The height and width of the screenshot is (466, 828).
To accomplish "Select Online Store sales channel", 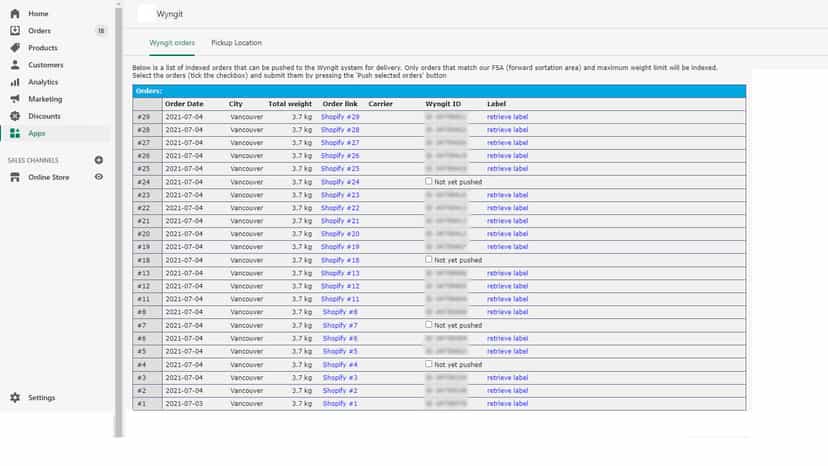I will tap(49, 177).
